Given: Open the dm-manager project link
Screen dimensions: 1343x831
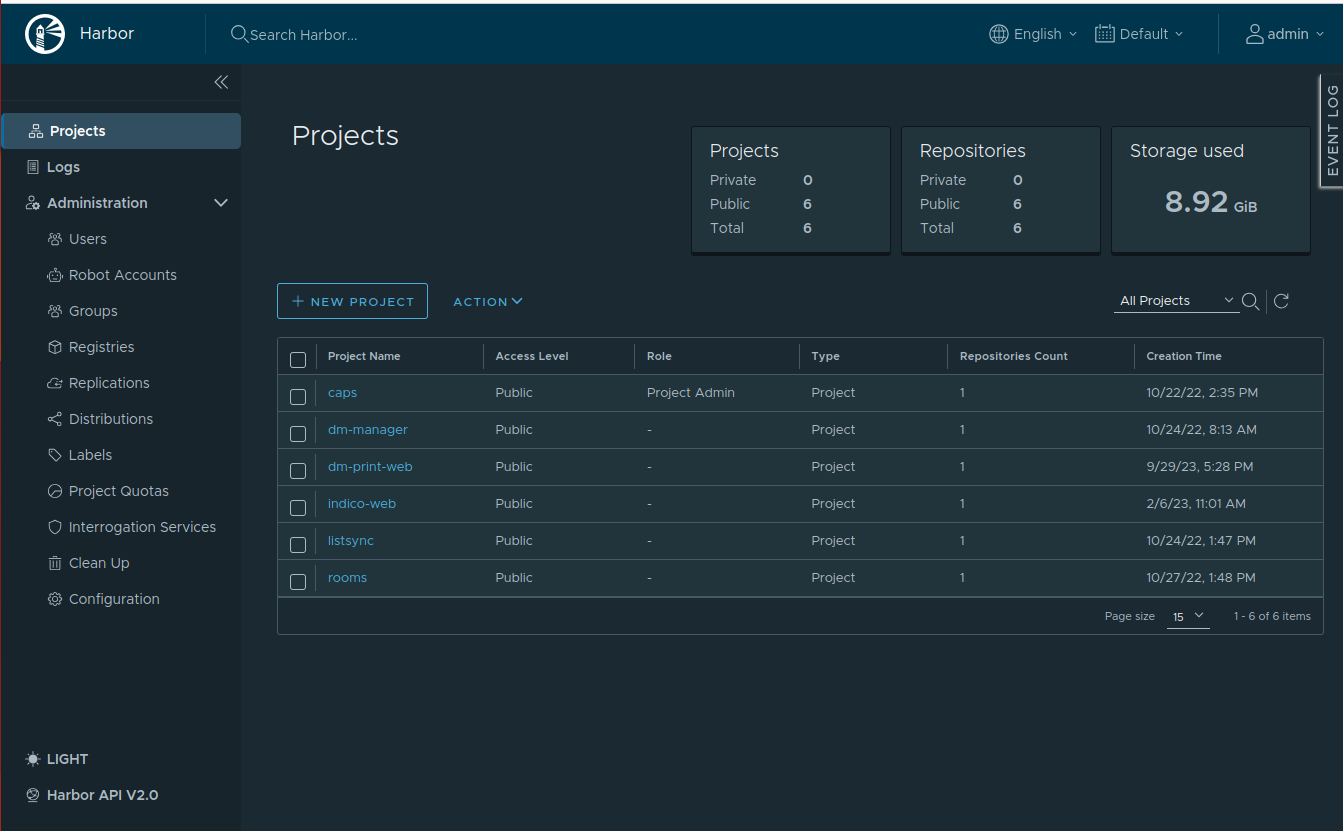Looking at the screenshot, I should tap(368, 430).
